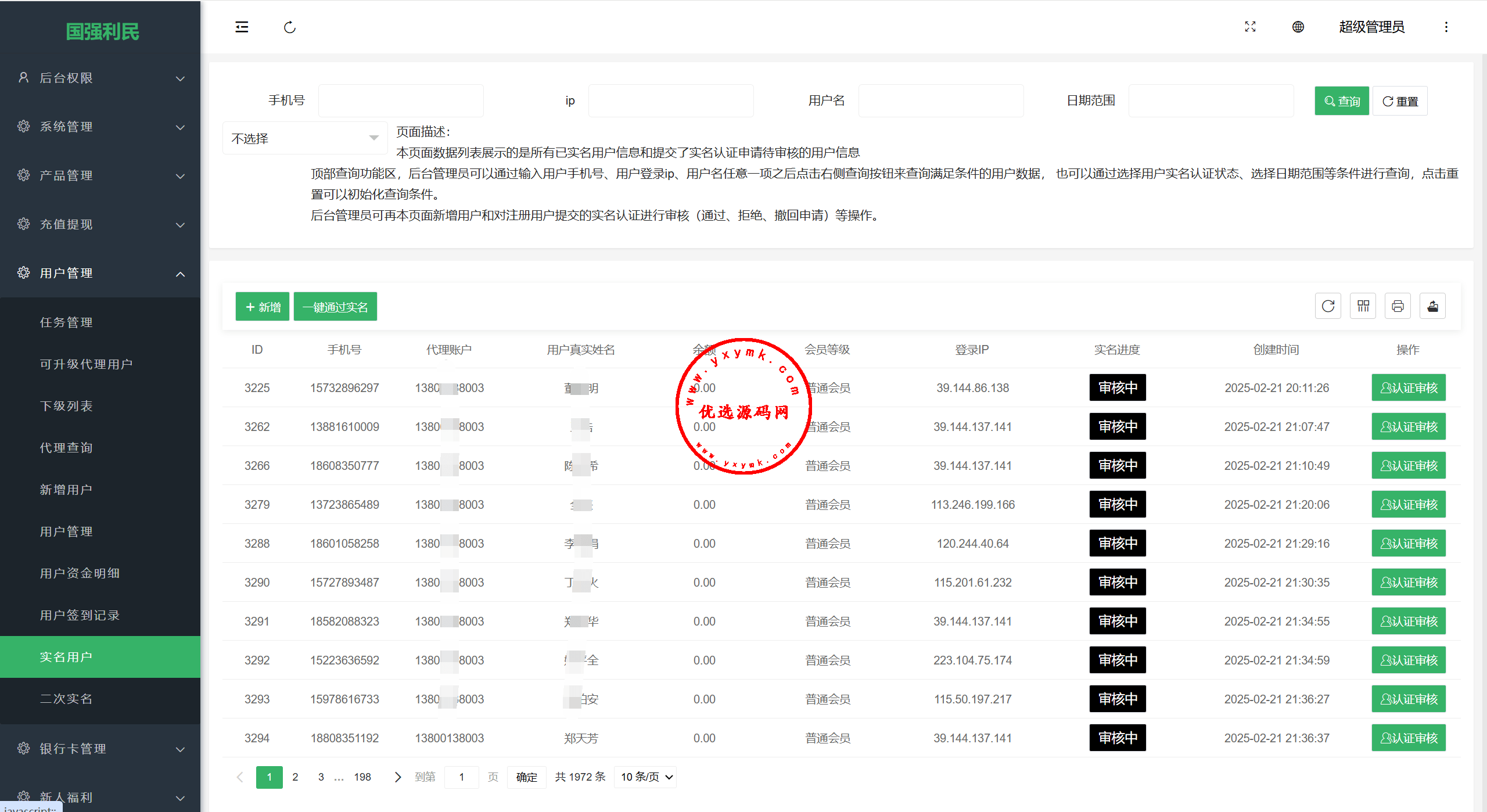Click the 超级管理员 account name

(1371, 27)
